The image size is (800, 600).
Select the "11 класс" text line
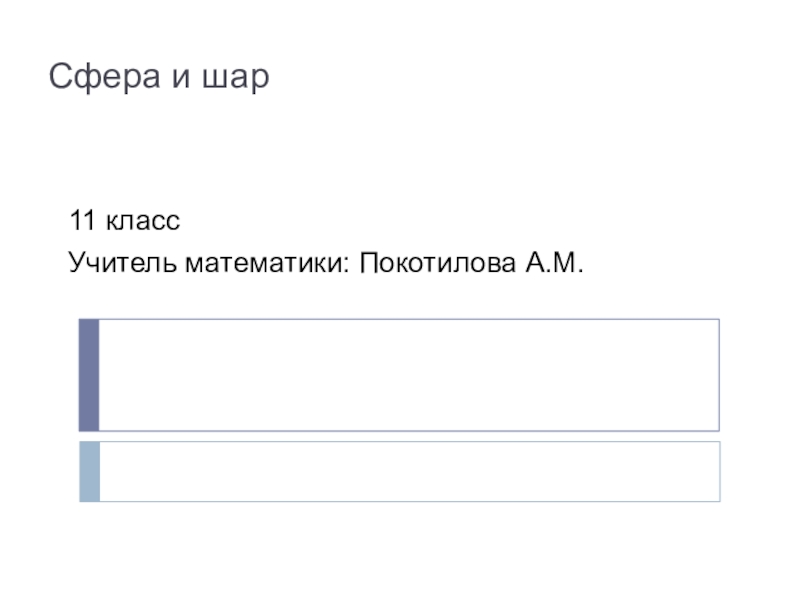pos(124,220)
